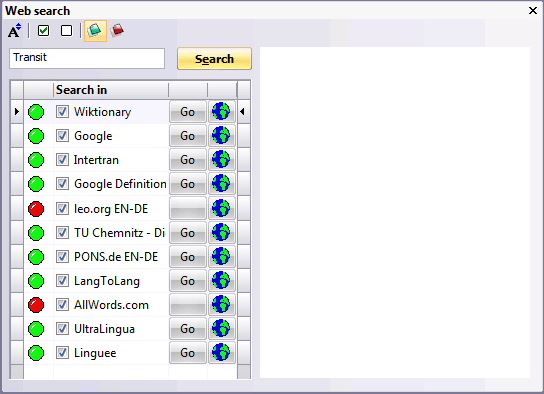Click the red book toolbar icon
The width and height of the screenshot is (544, 394).
pos(118,30)
